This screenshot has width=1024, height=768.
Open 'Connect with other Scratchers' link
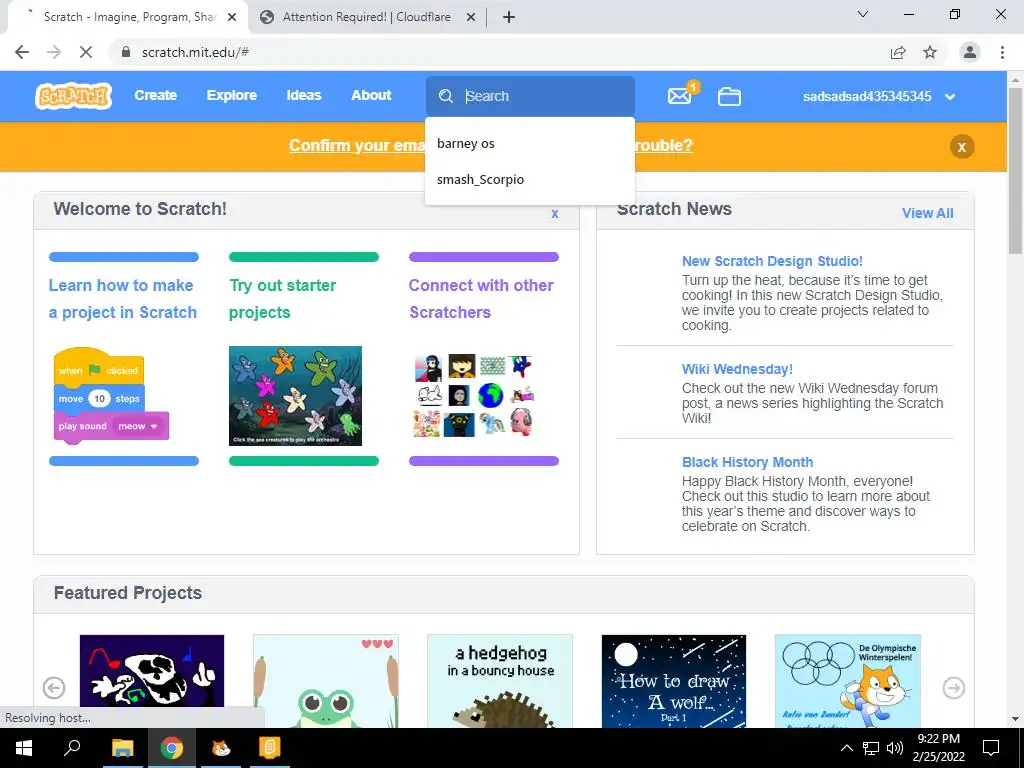[x=481, y=298]
